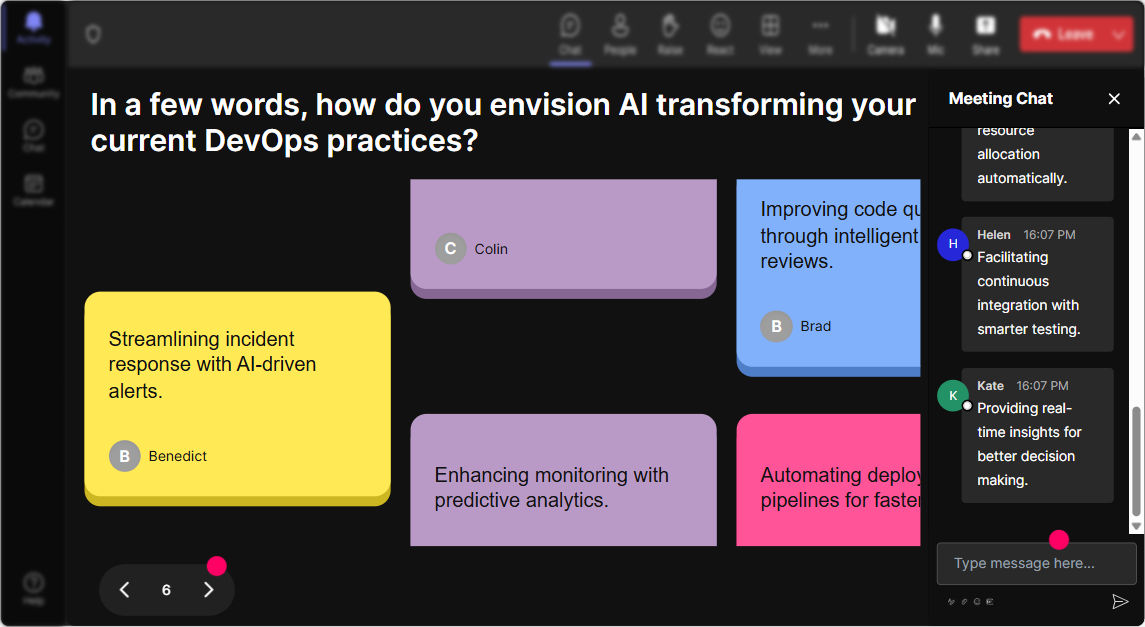Toggle the Camera on or off
This screenshot has width=1145, height=627.
click(886, 34)
